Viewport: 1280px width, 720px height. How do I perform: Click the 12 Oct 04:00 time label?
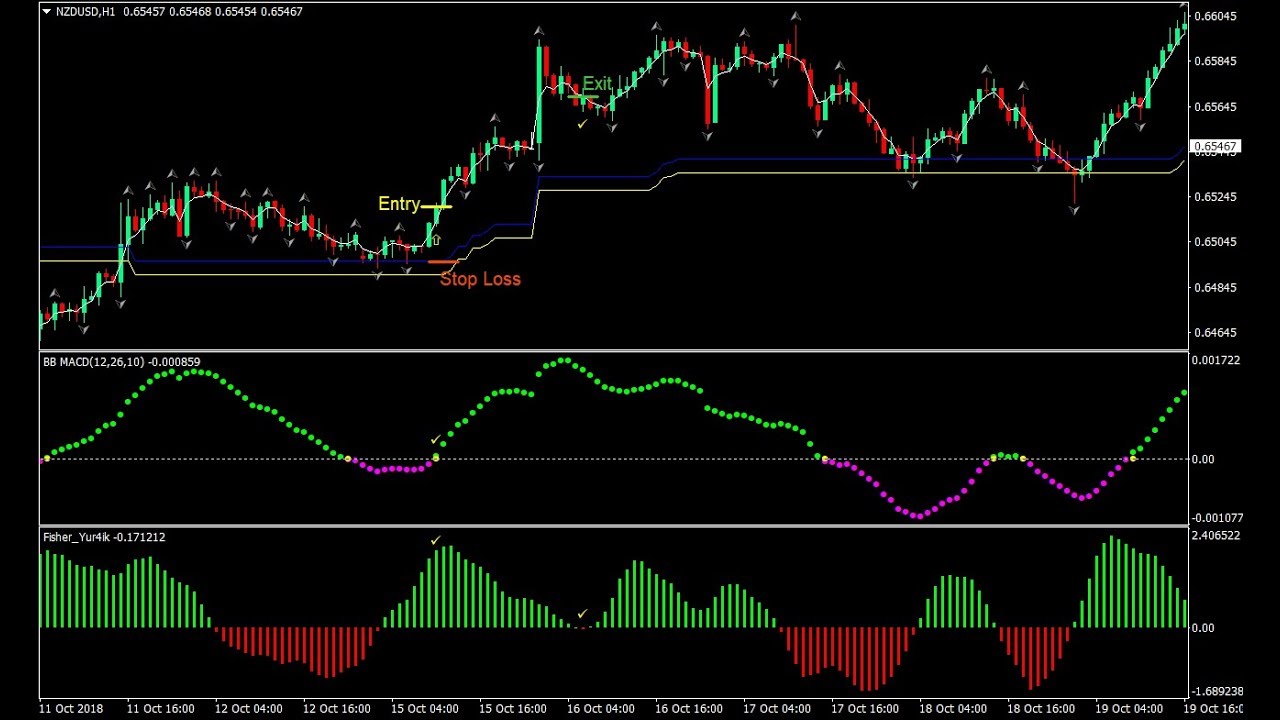(x=248, y=710)
